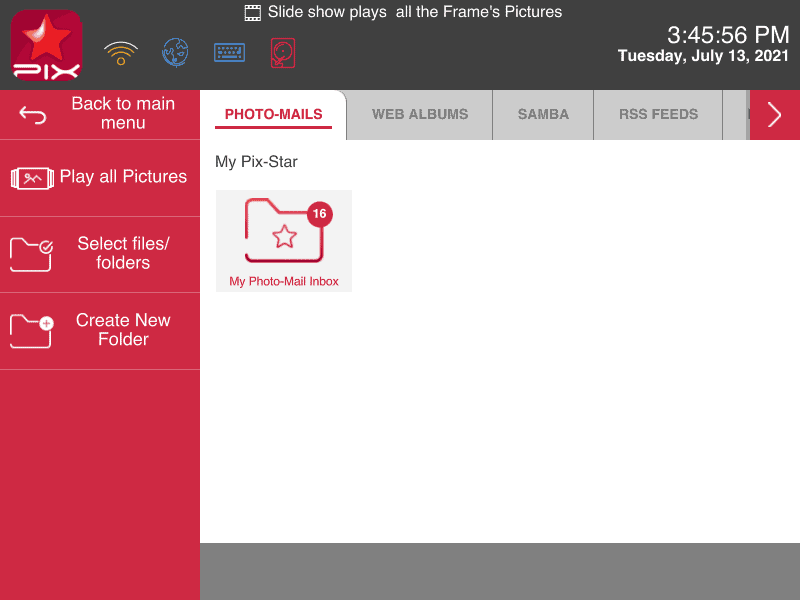
Task: Tap the blue keyboard icon
Action: tap(229, 53)
